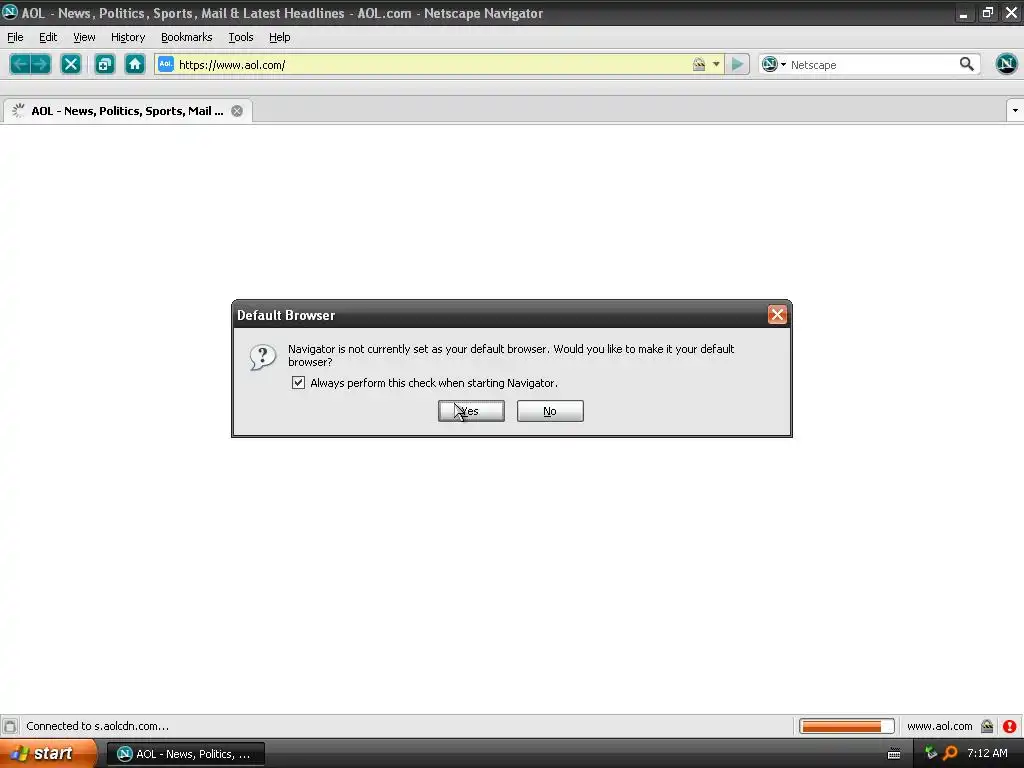The width and height of the screenshot is (1024, 768).
Task: Click the page loading progress bar
Action: click(x=846, y=726)
